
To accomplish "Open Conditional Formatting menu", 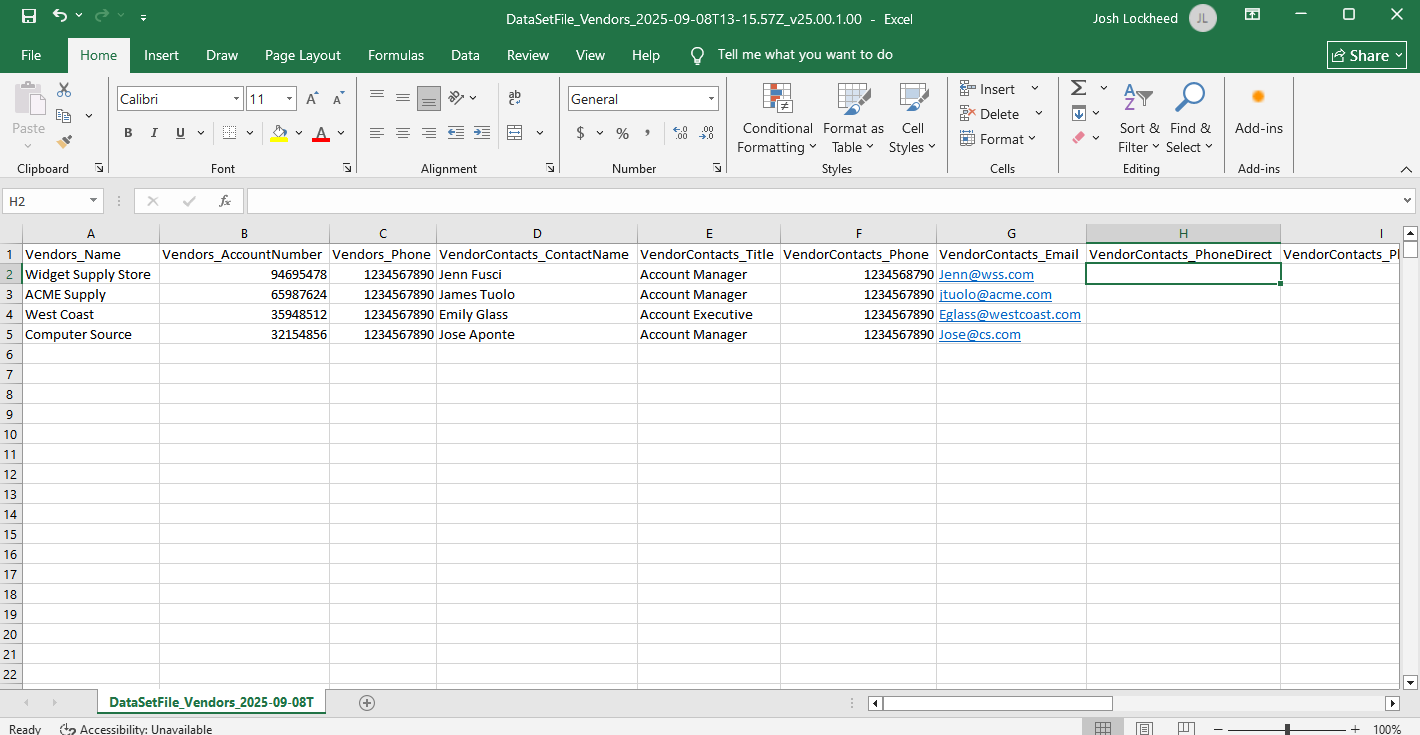I will (x=776, y=118).
